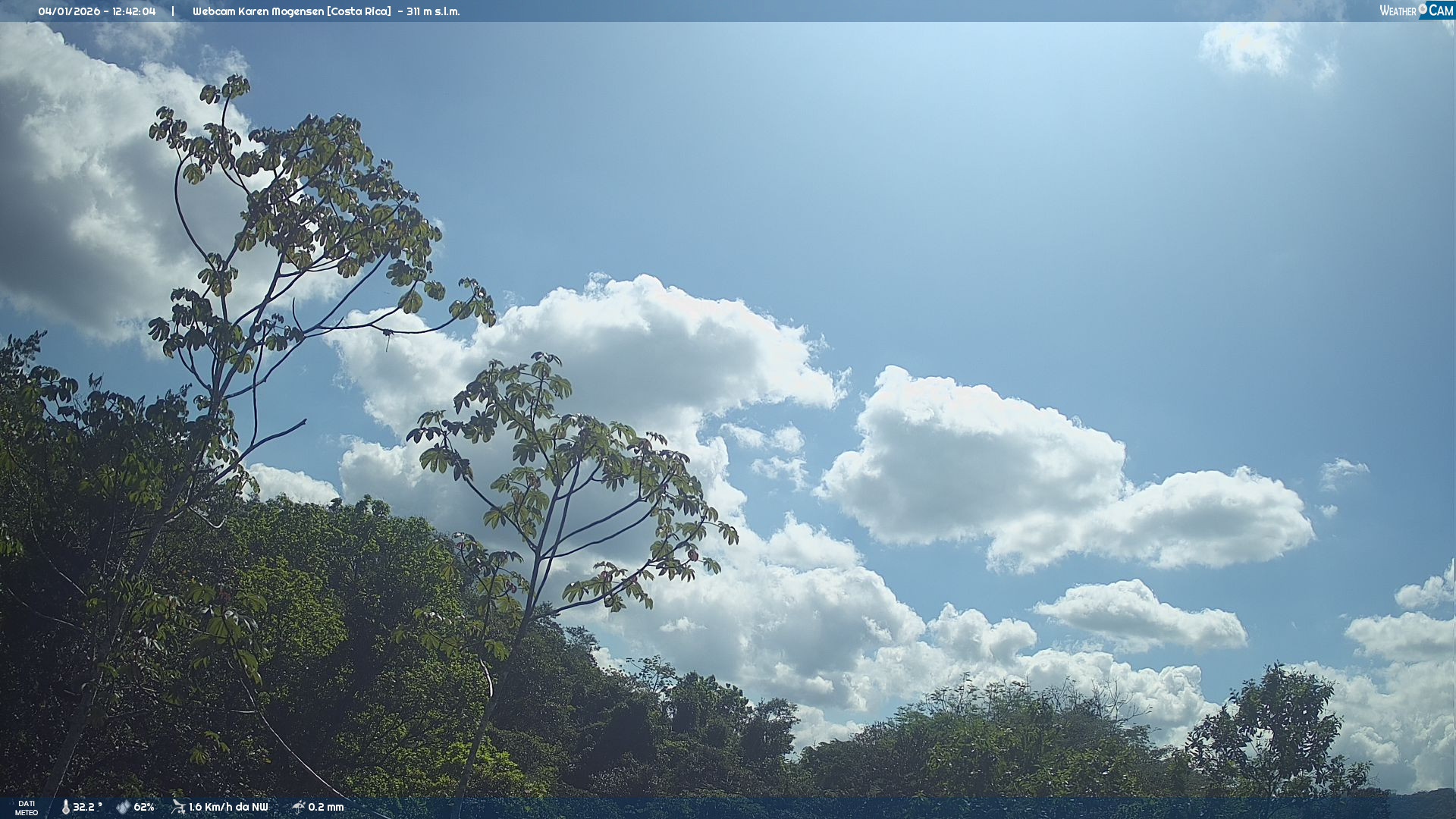Click the 0.2 mm rainfall value
Viewport: 1456px width, 819px height.
[326, 808]
